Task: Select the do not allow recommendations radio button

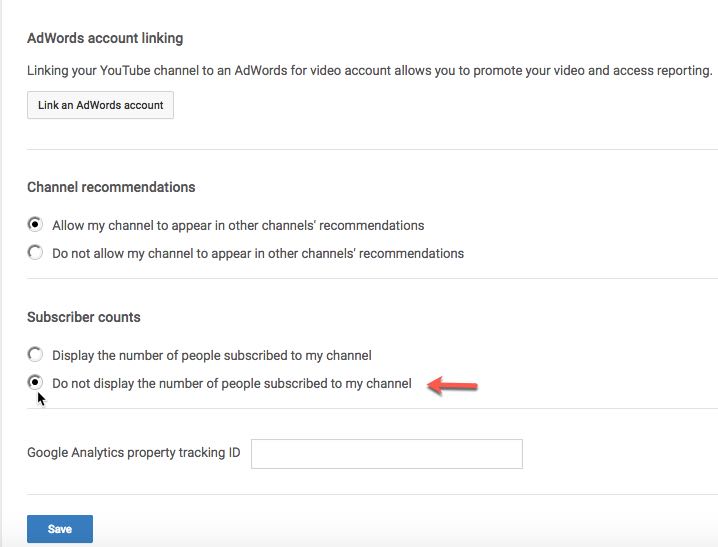Action: point(36,253)
